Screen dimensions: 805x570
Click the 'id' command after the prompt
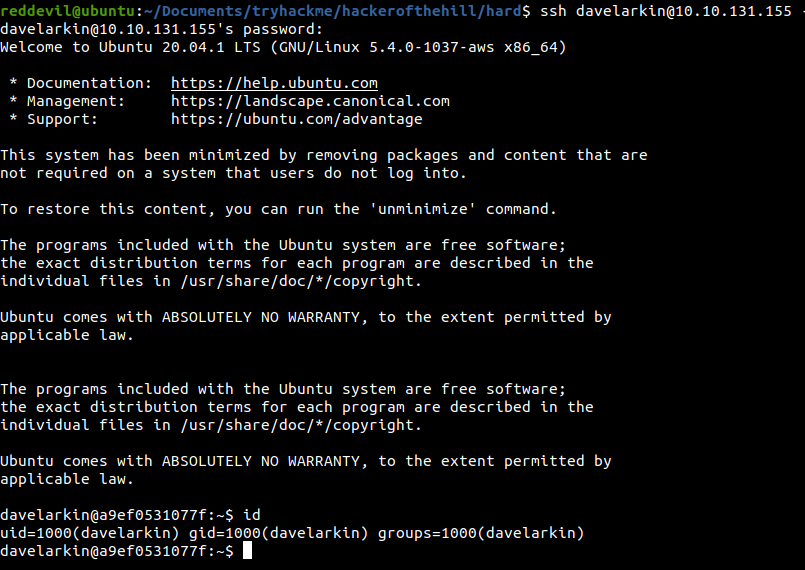(x=252, y=515)
